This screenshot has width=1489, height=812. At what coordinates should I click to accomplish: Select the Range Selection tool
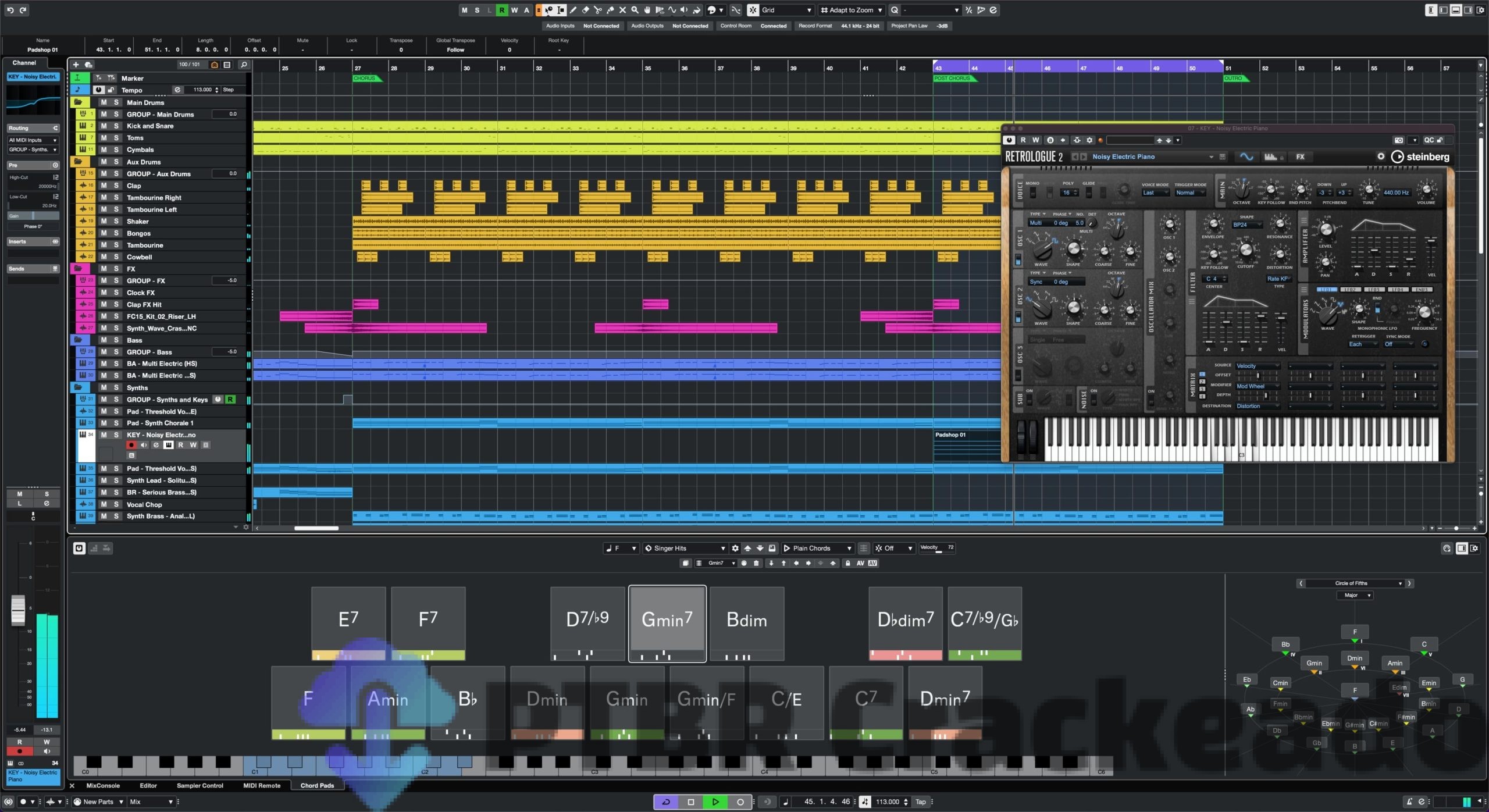[561, 10]
